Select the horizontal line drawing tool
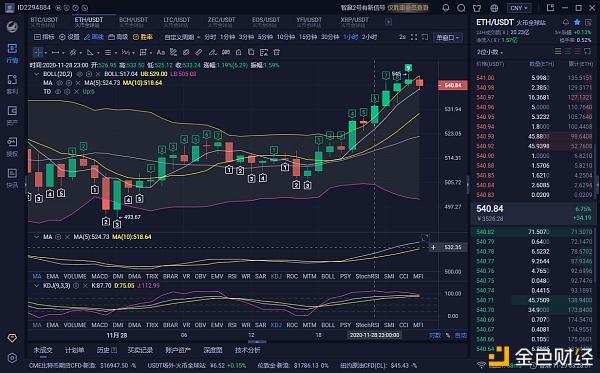Viewport: 600px width, 373px height. (55, 52)
